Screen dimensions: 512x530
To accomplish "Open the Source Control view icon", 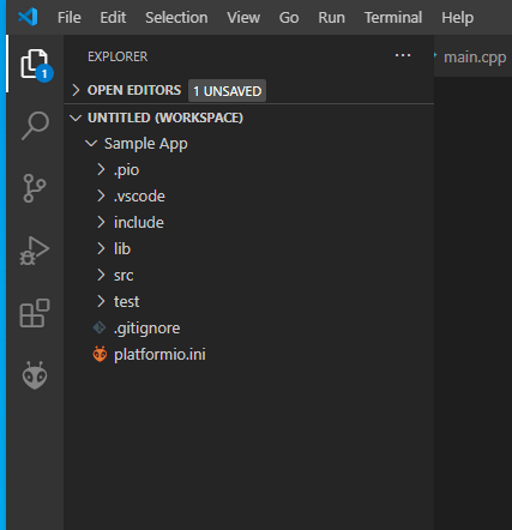I will (x=34, y=188).
